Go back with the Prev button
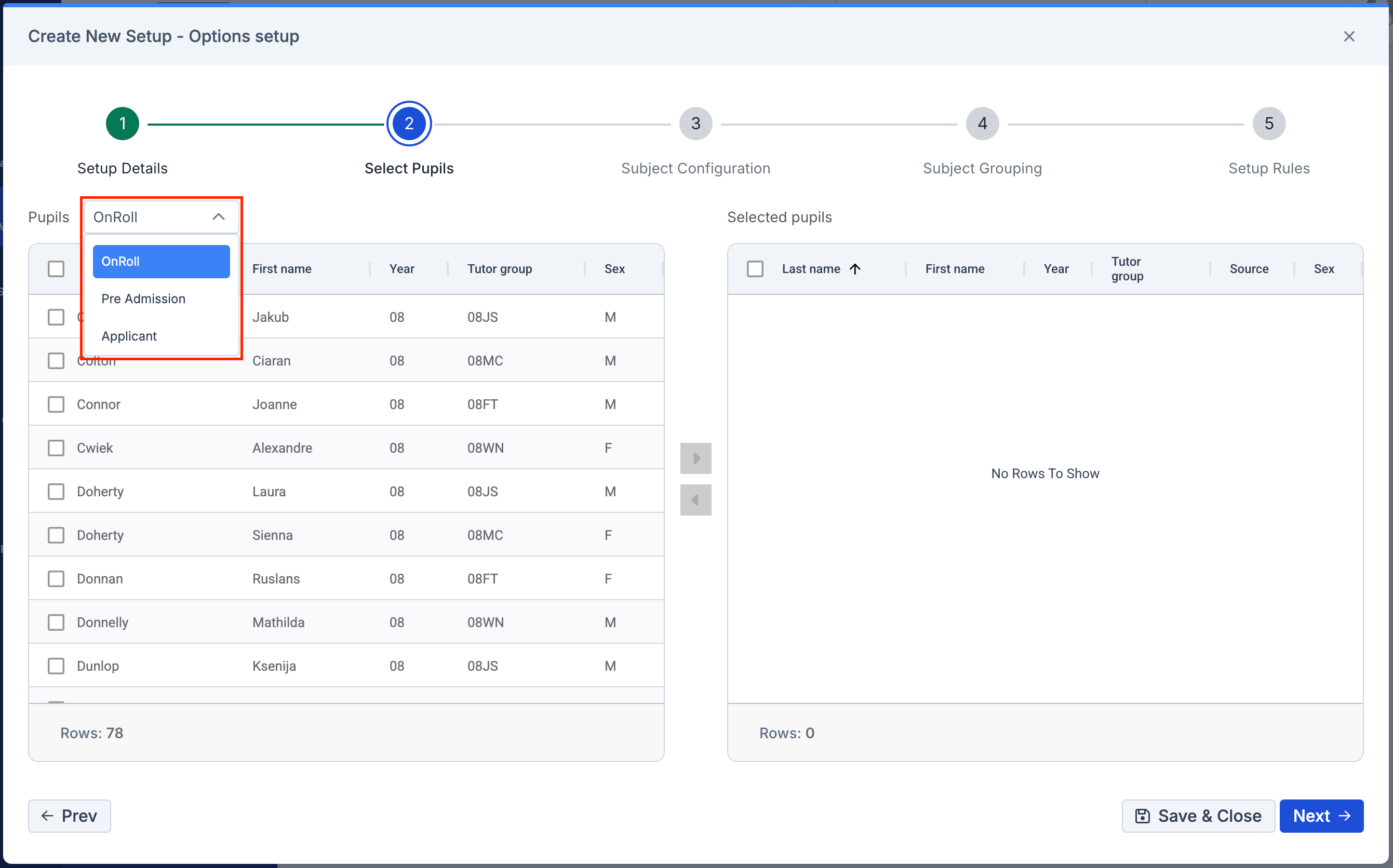 pos(70,816)
